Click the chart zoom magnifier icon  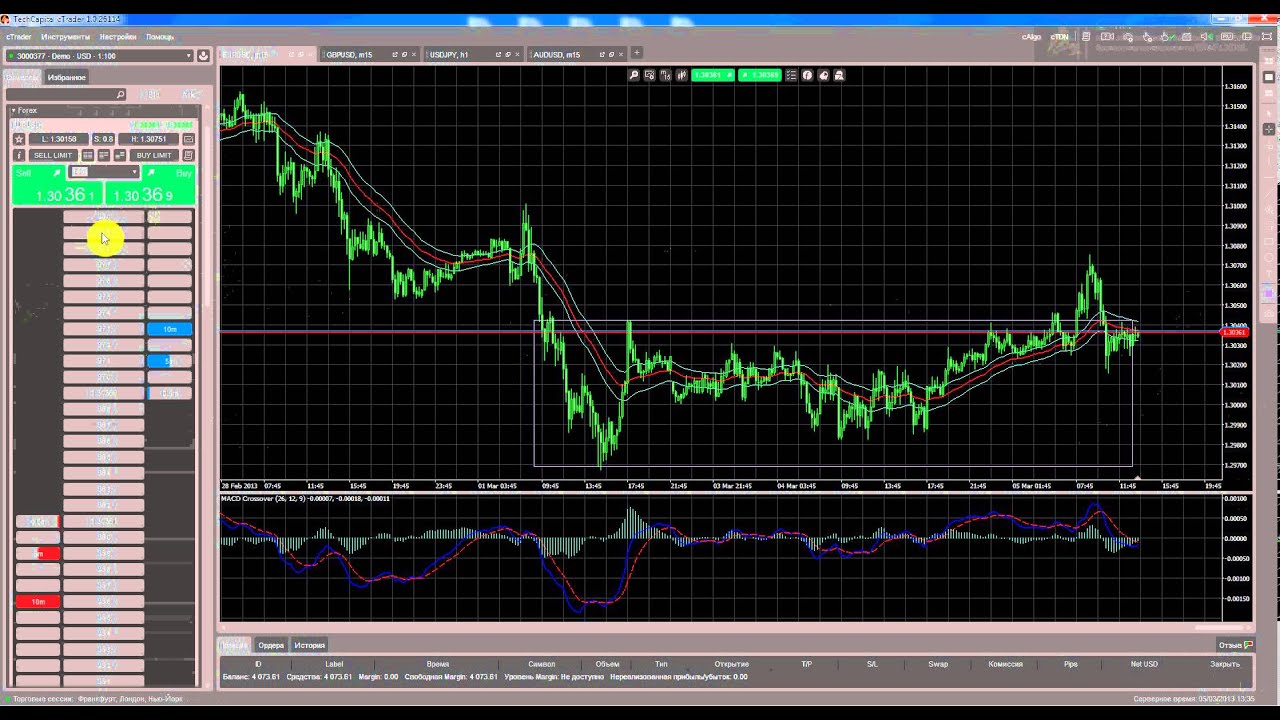coord(634,75)
